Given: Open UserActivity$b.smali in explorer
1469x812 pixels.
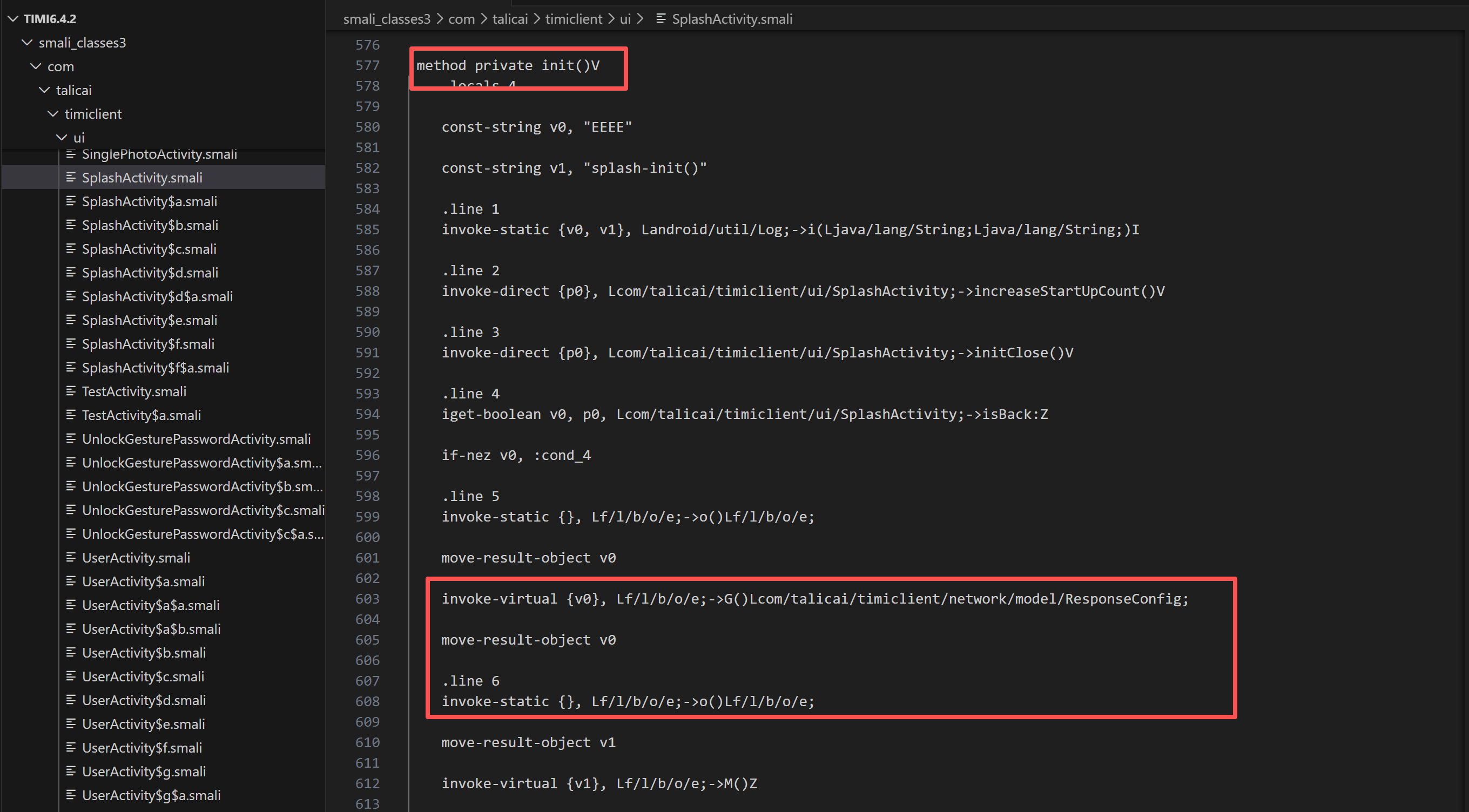Looking at the screenshot, I should 144,653.
